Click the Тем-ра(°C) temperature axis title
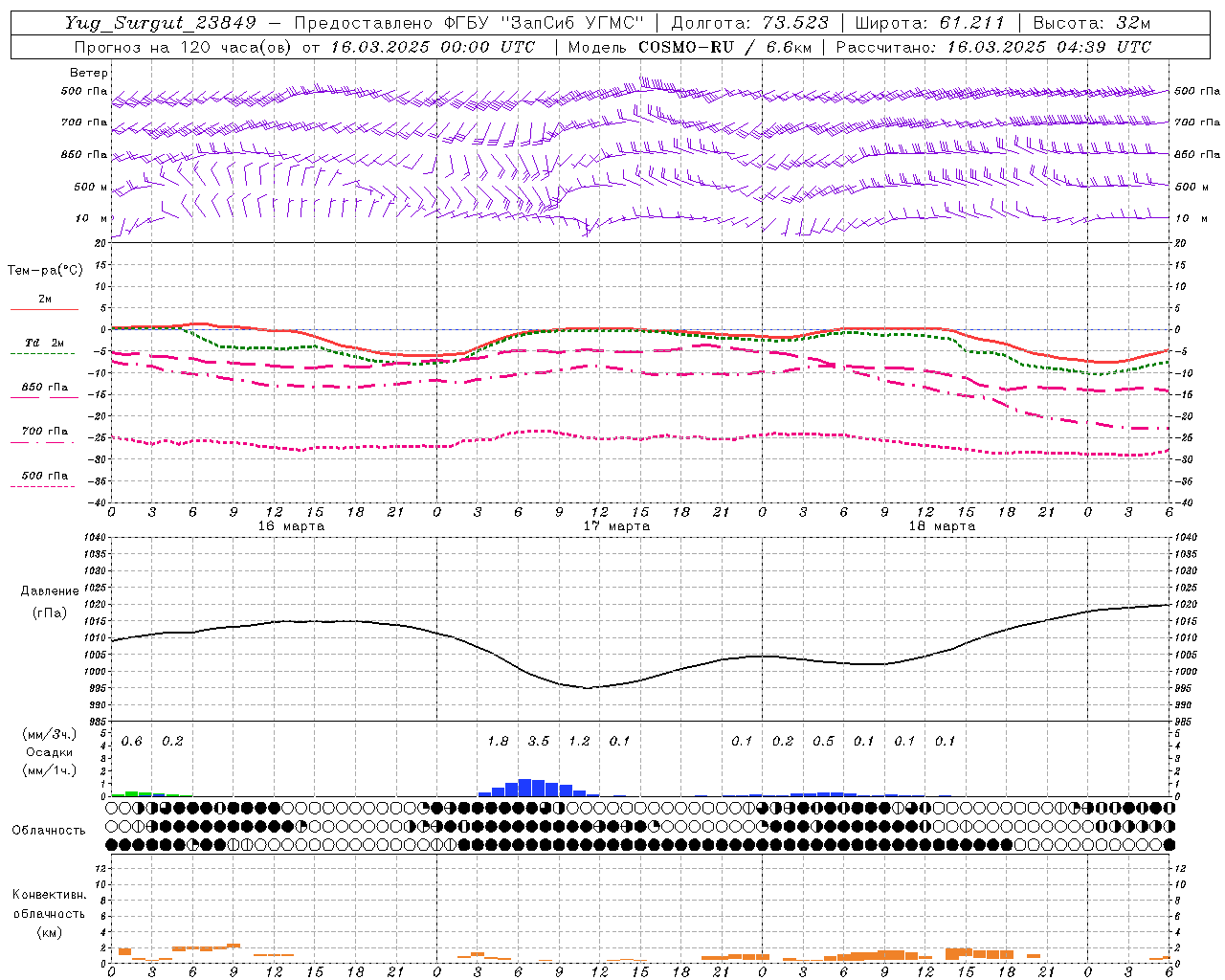 45,271
